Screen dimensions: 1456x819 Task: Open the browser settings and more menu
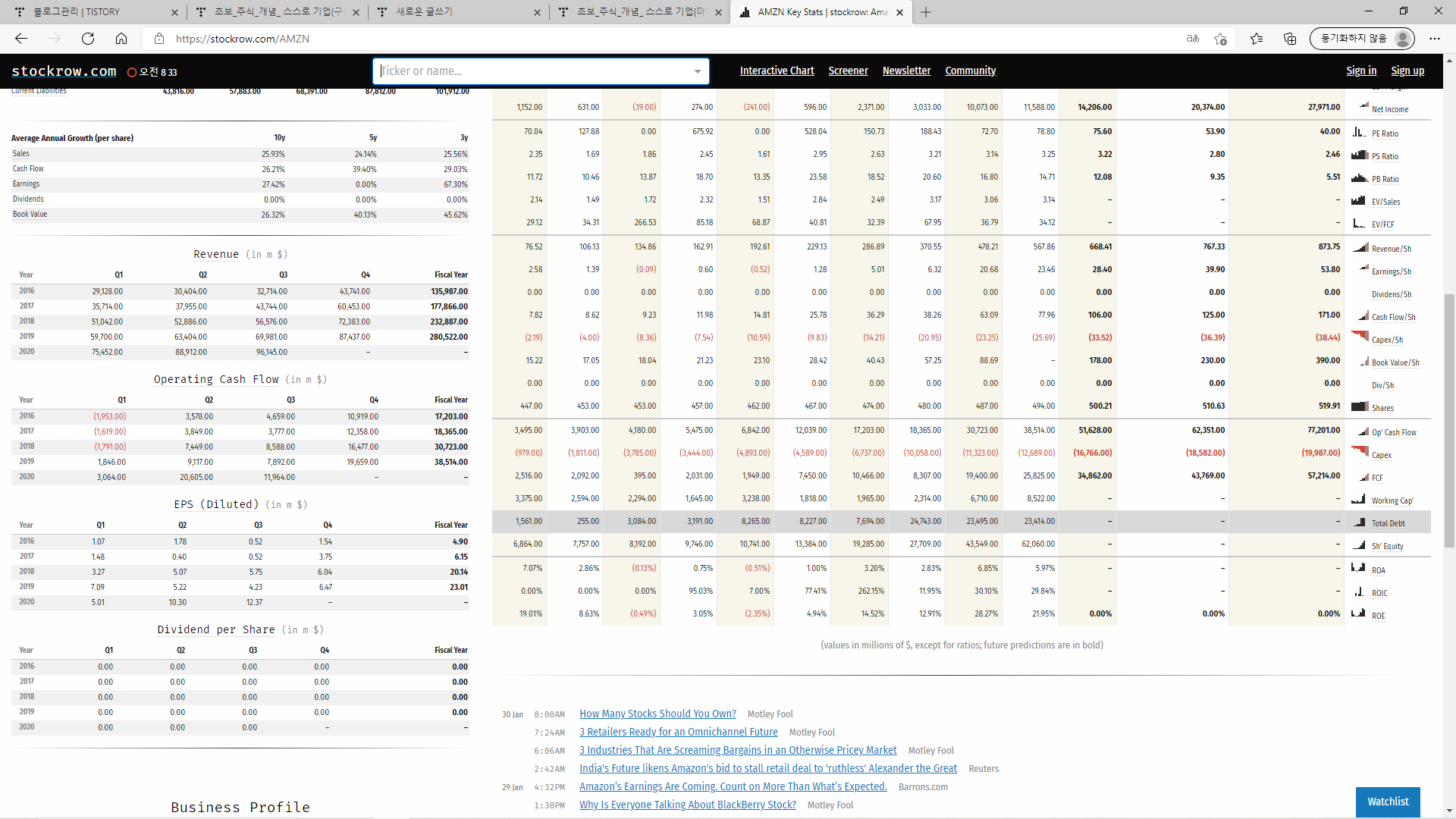point(1435,39)
